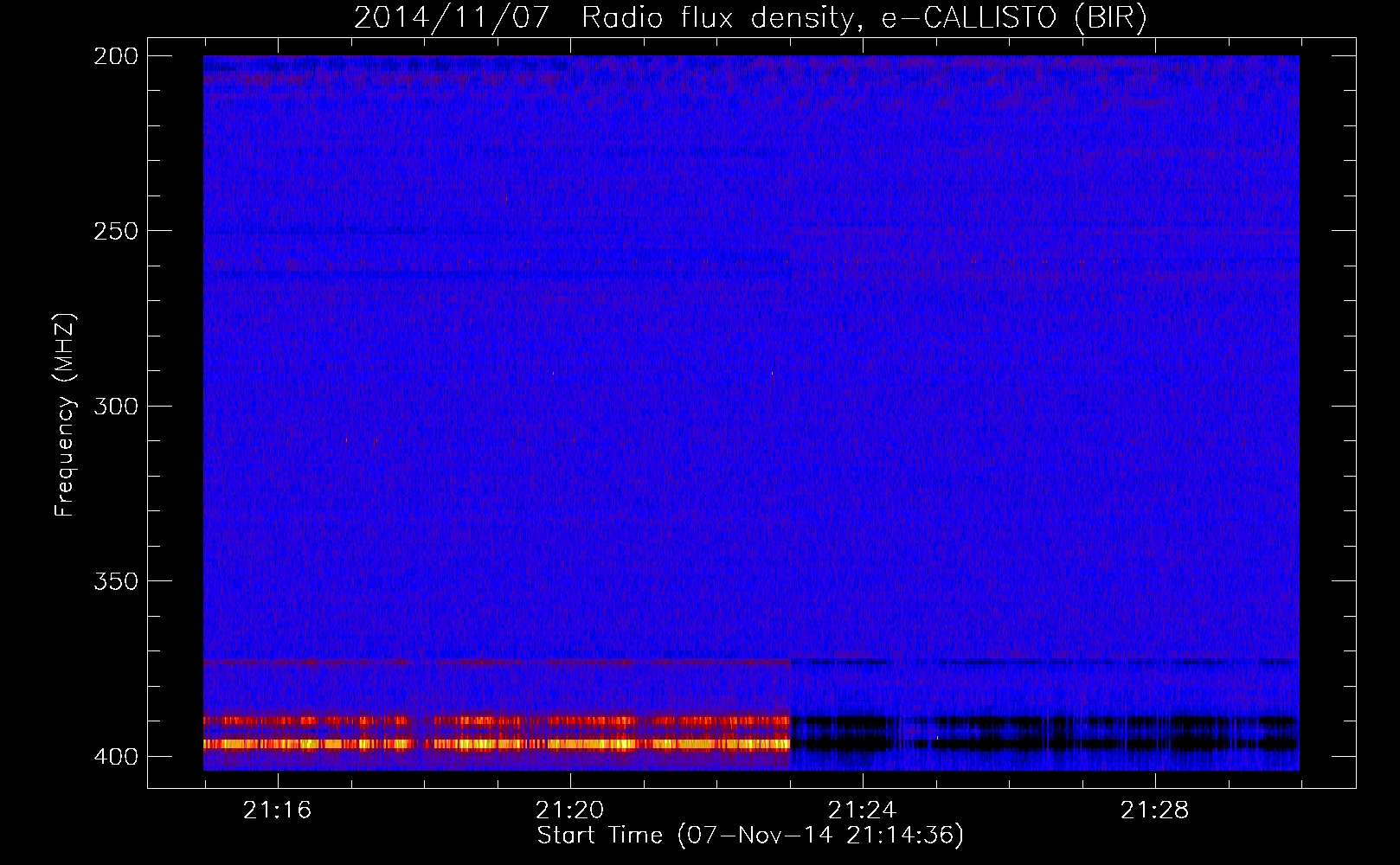Click the 21:16 time tick label
1400x865 pixels.
click(277, 811)
